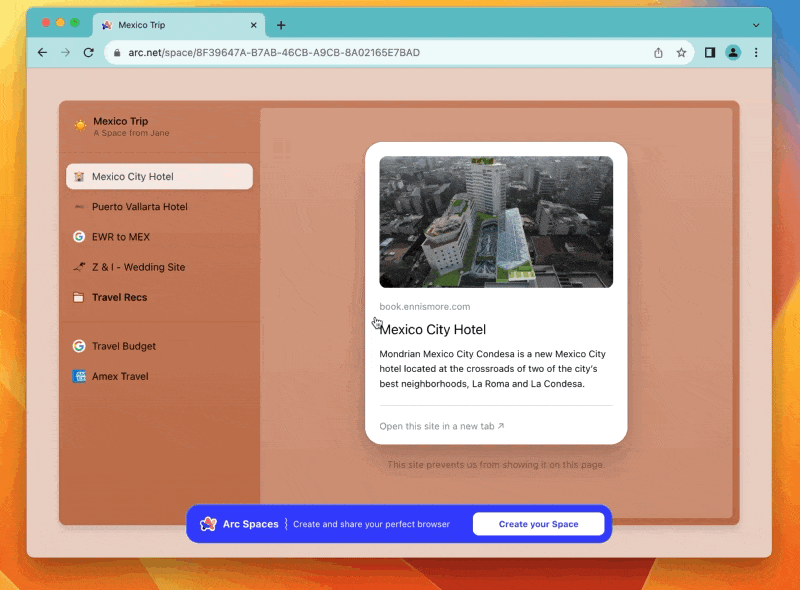
Task: Click the lock icon in the address bar
Action: (117, 53)
